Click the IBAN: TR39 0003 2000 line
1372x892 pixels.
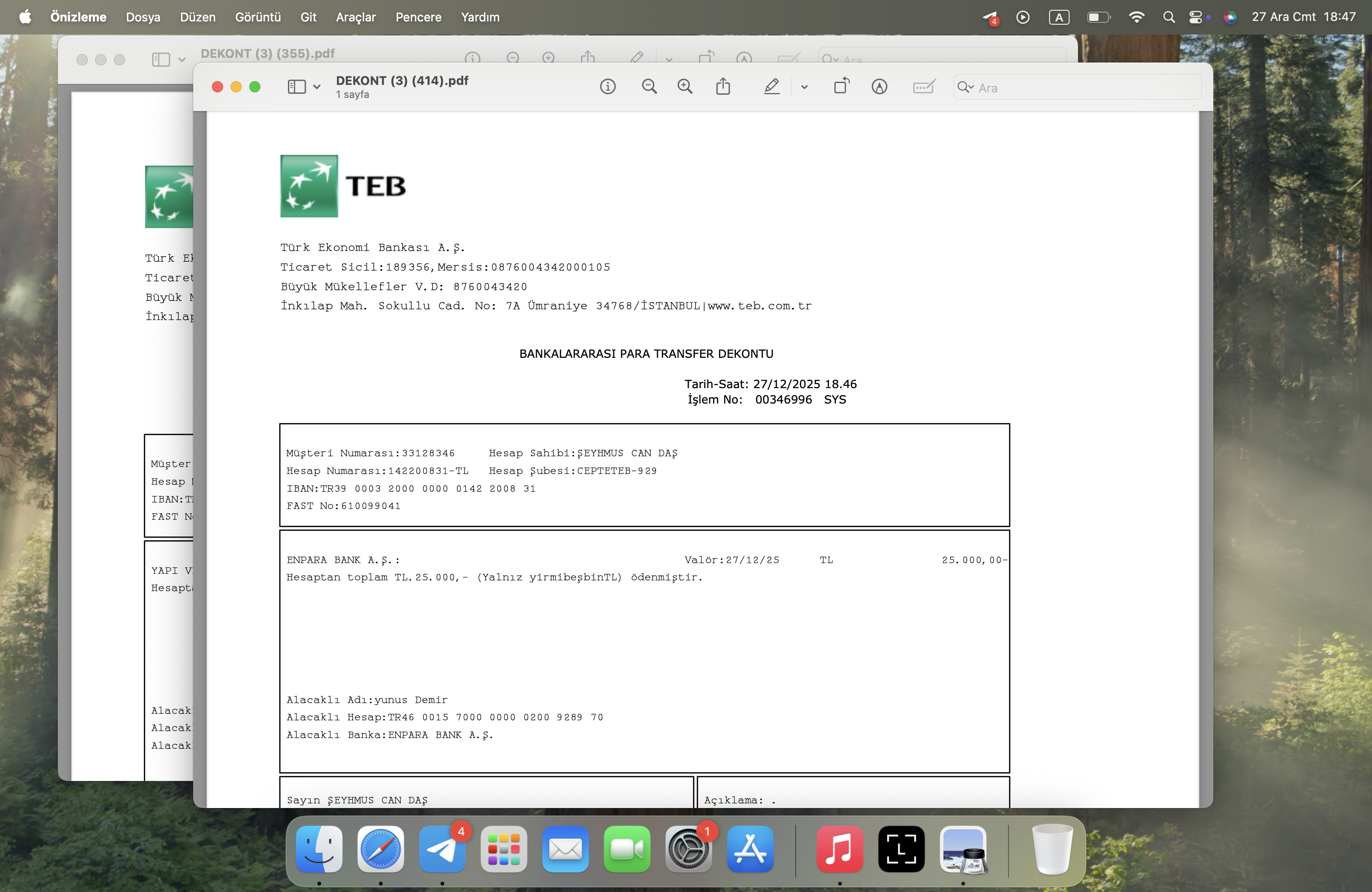pos(411,488)
